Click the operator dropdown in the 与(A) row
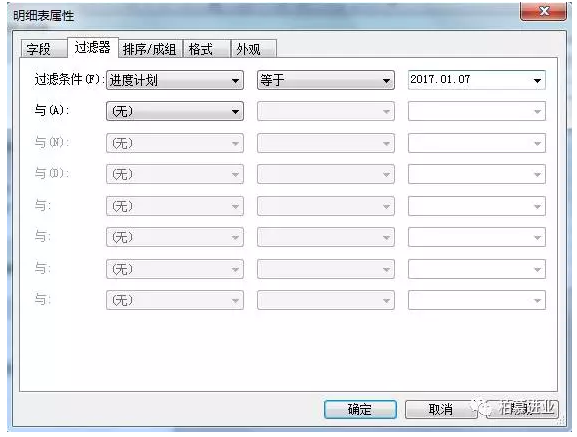This screenshot has width=577, height=437. 326,111
